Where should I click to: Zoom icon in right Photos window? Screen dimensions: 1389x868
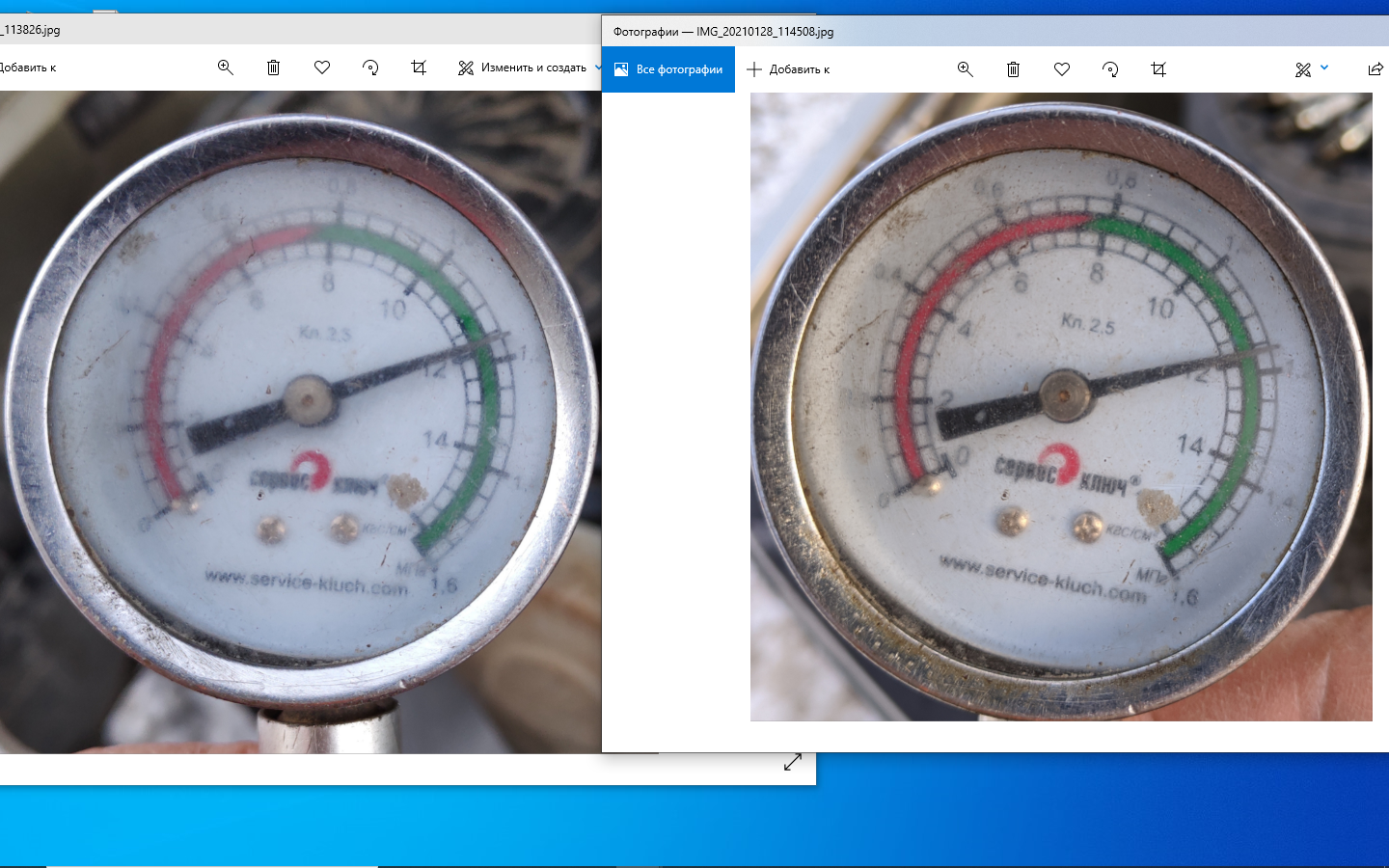tap(966, 69)
